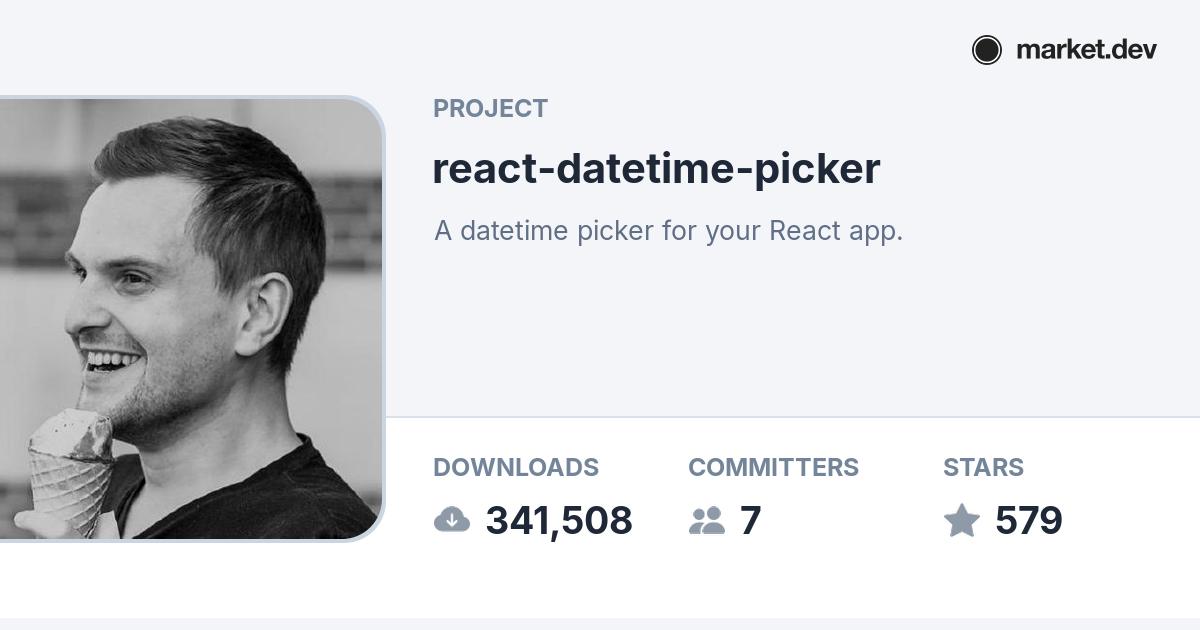This screenshot has width=1200, height=630.
Task: Click the PROJECT label above the title
Action: click(x=490, y=109)
